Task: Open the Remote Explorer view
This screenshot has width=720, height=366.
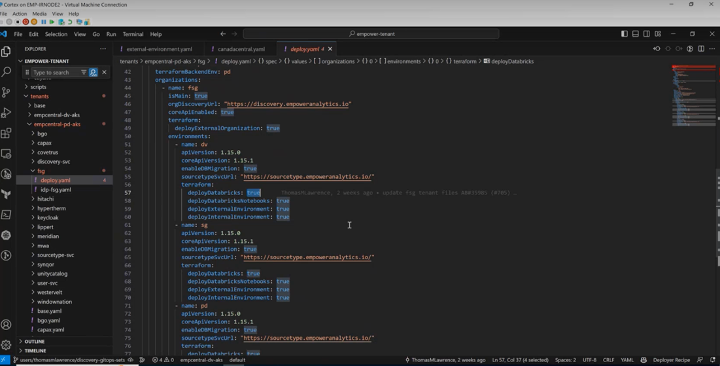Action: point(6,153)
